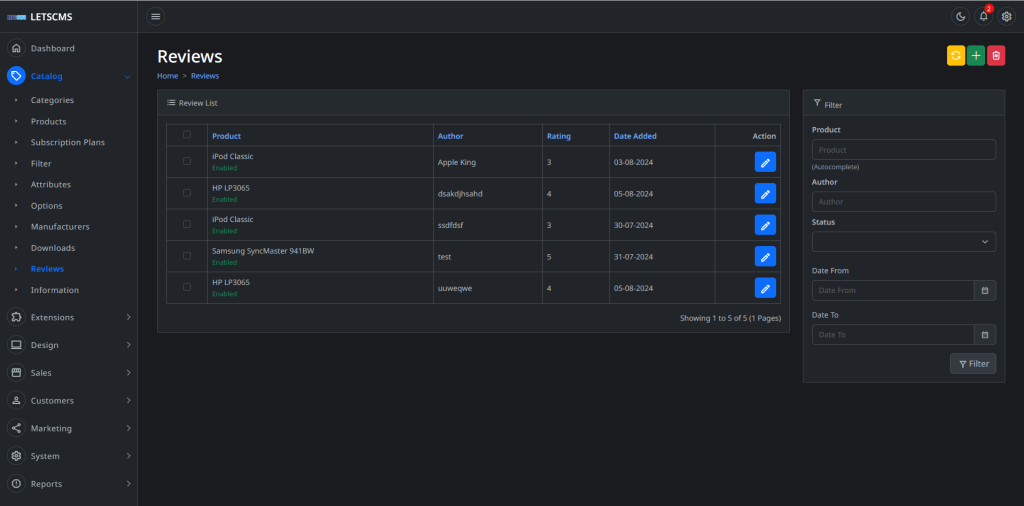Image resolution: width=1024 pixels, height=506 pixels.
Task: Expand the Design menu chevron
Action: click(x=128, y=345)
